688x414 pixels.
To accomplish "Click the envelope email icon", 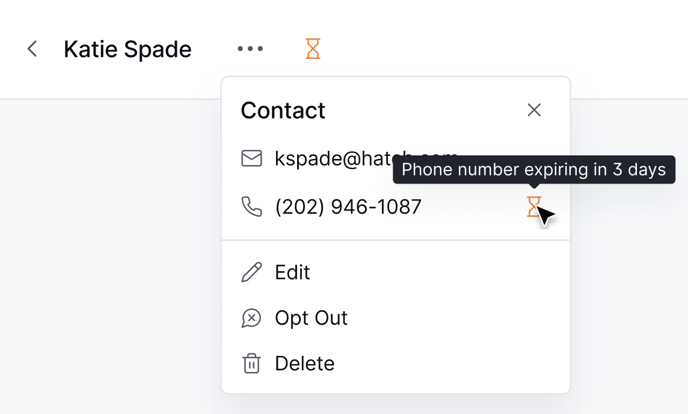I will click(252, 159).
